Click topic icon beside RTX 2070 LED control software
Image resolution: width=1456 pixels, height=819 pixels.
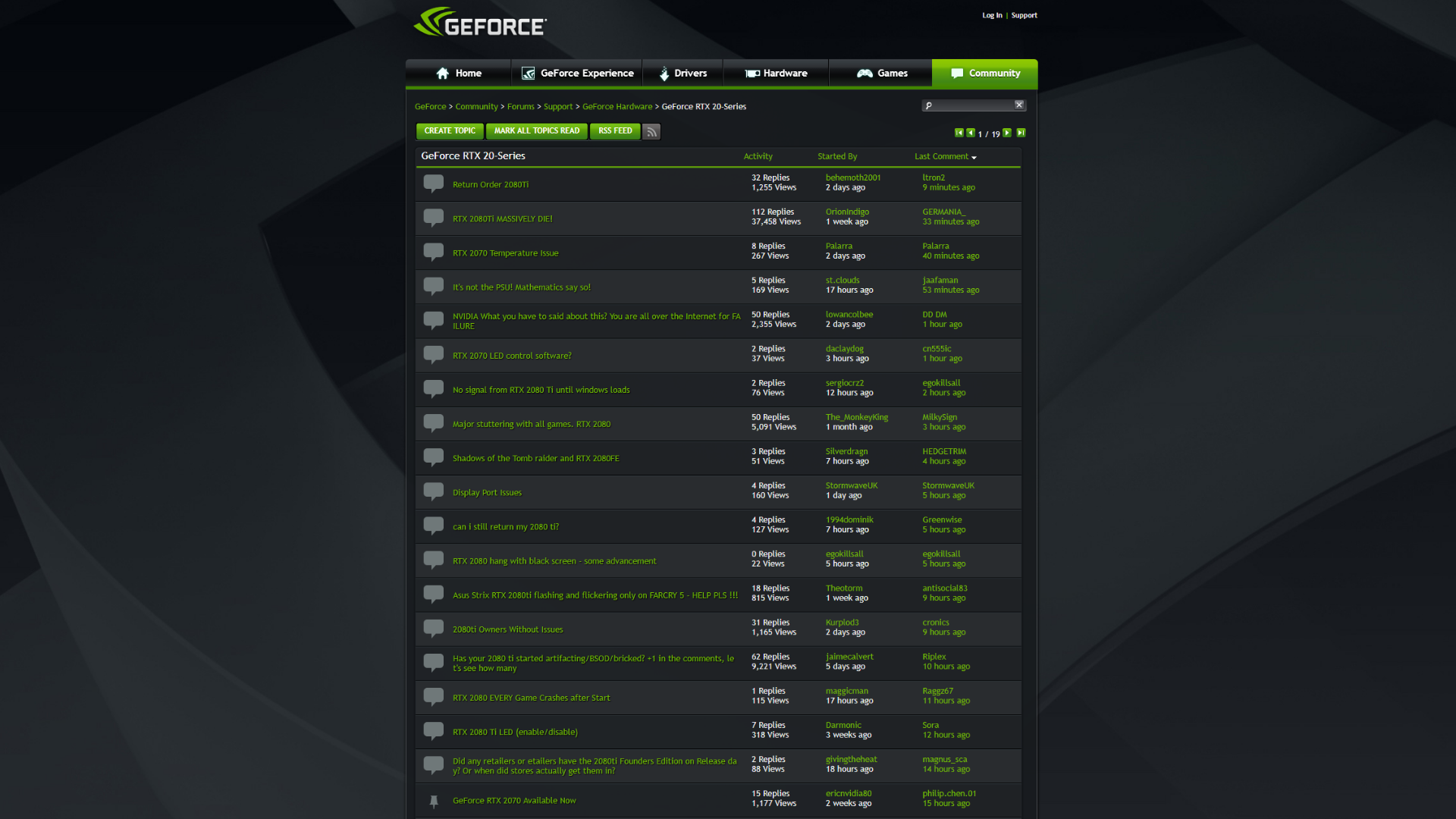(x=434, y=355)
